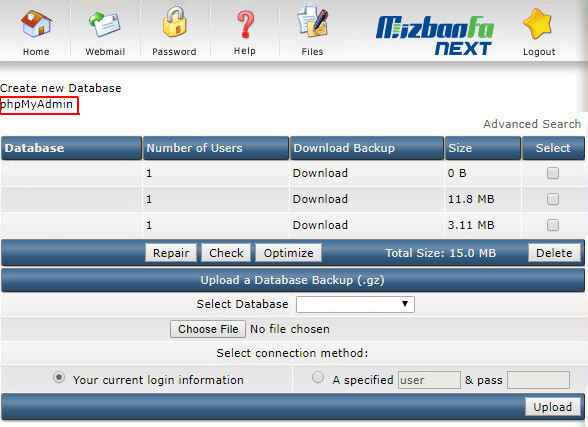Click the Logout star icon
The height and width of the screenshot is (427, 588).
[538, 24]
